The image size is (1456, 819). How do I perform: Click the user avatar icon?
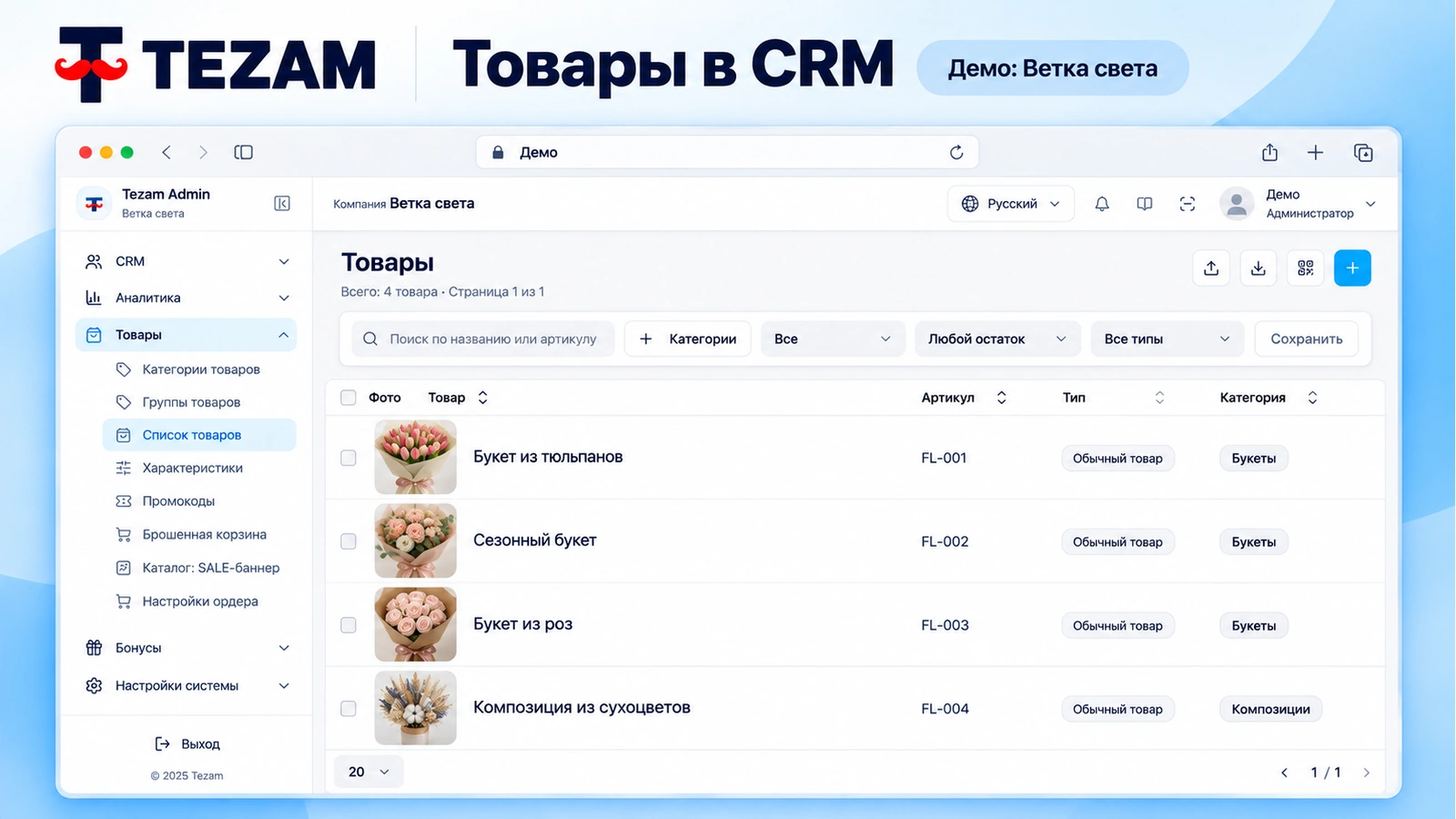click(1237, 204)
